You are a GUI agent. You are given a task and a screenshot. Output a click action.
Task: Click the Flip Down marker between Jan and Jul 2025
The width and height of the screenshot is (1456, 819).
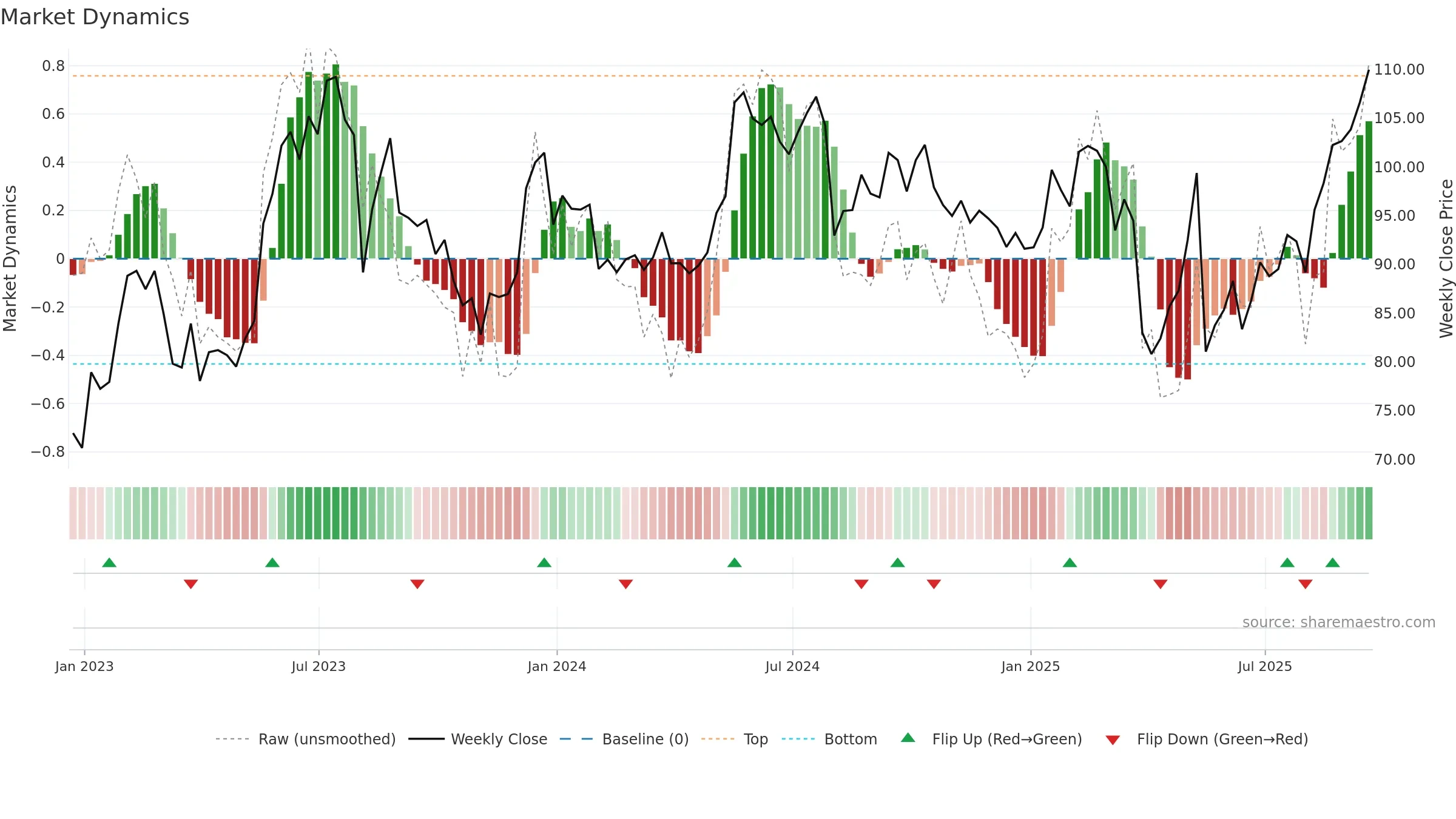(x=1161, y=584)
